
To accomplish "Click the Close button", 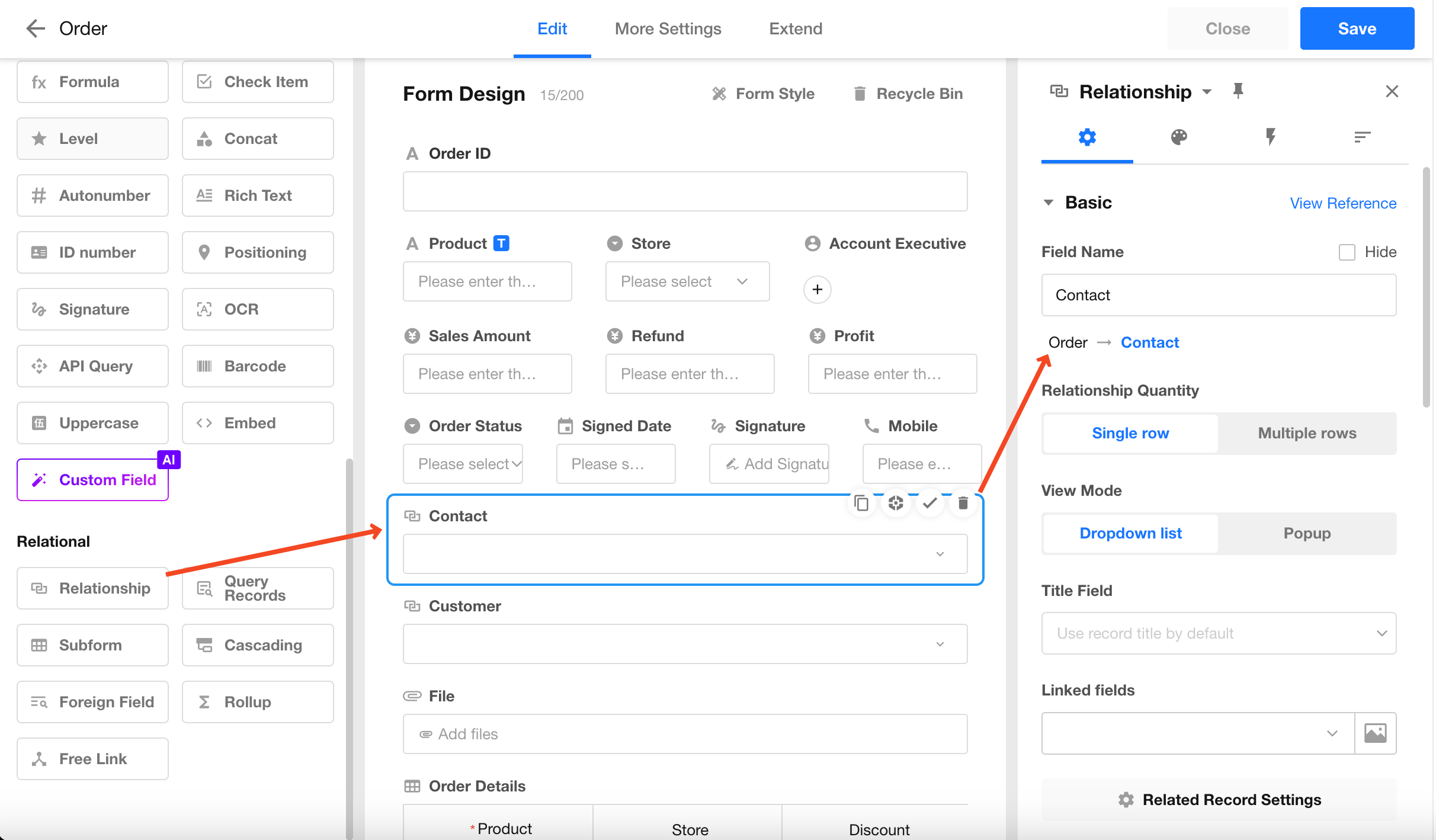I will pos(1227,28).
